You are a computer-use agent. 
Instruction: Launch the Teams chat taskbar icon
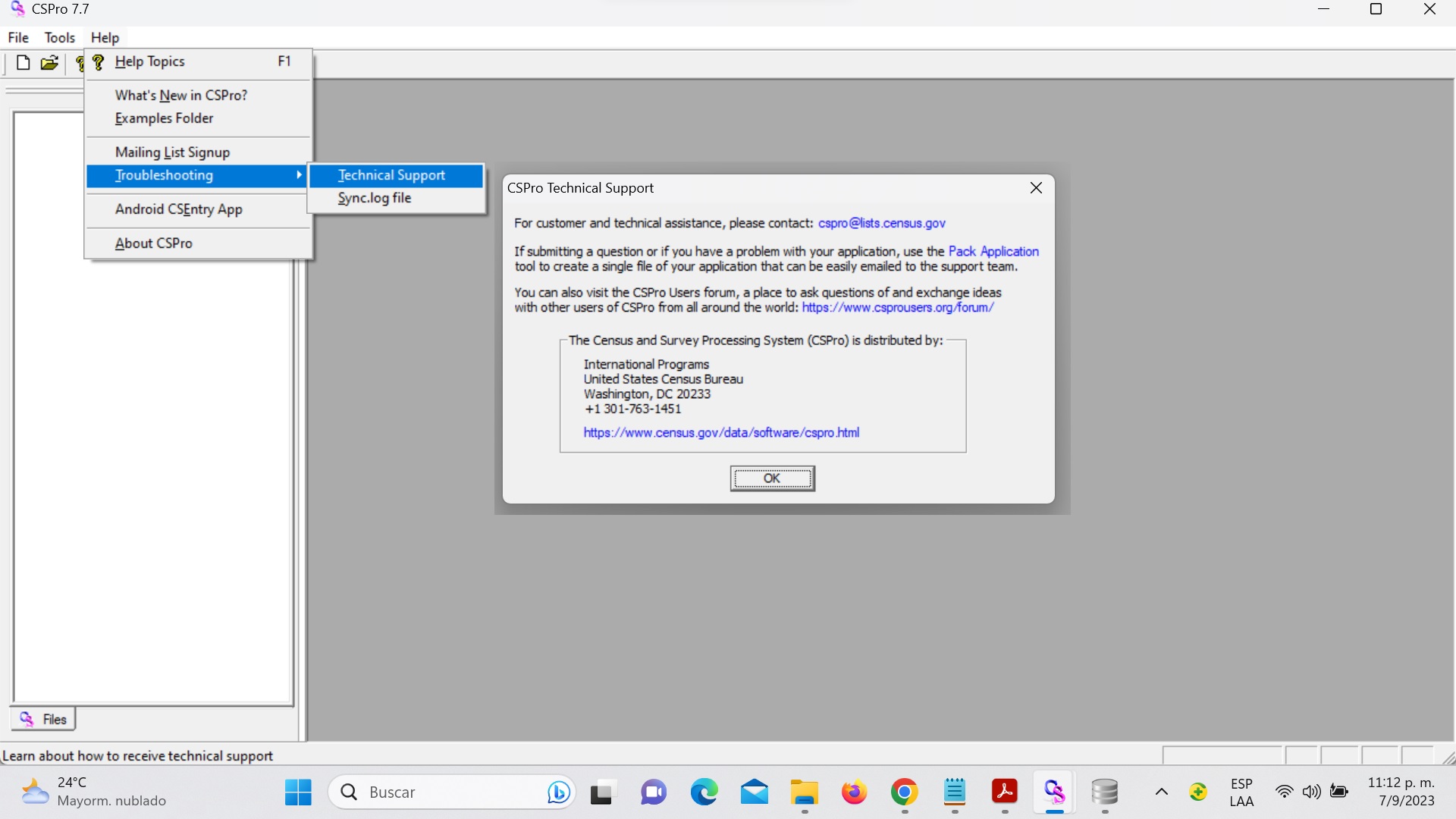(x=653, y=792)
